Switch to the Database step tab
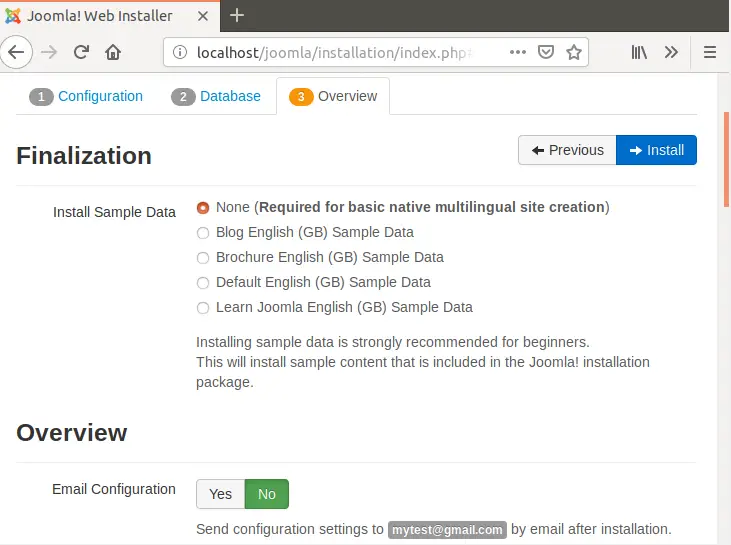Viewport: 731px width, 545px height. tap(217, 96)
